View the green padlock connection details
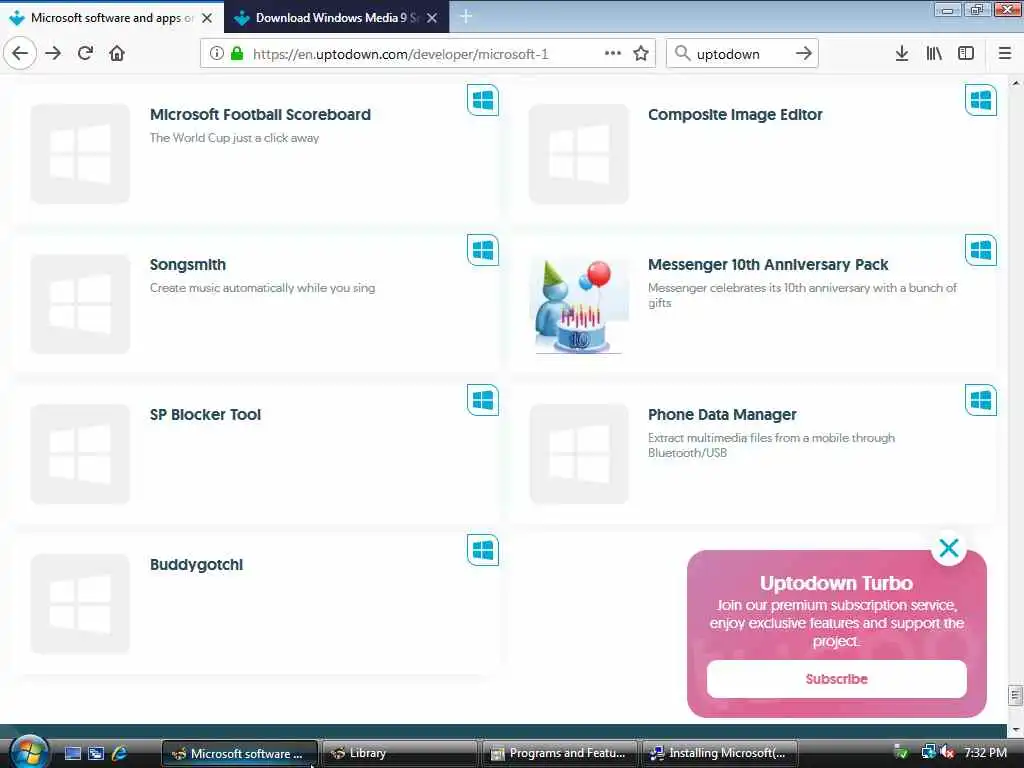 click(x=237, y=54)
